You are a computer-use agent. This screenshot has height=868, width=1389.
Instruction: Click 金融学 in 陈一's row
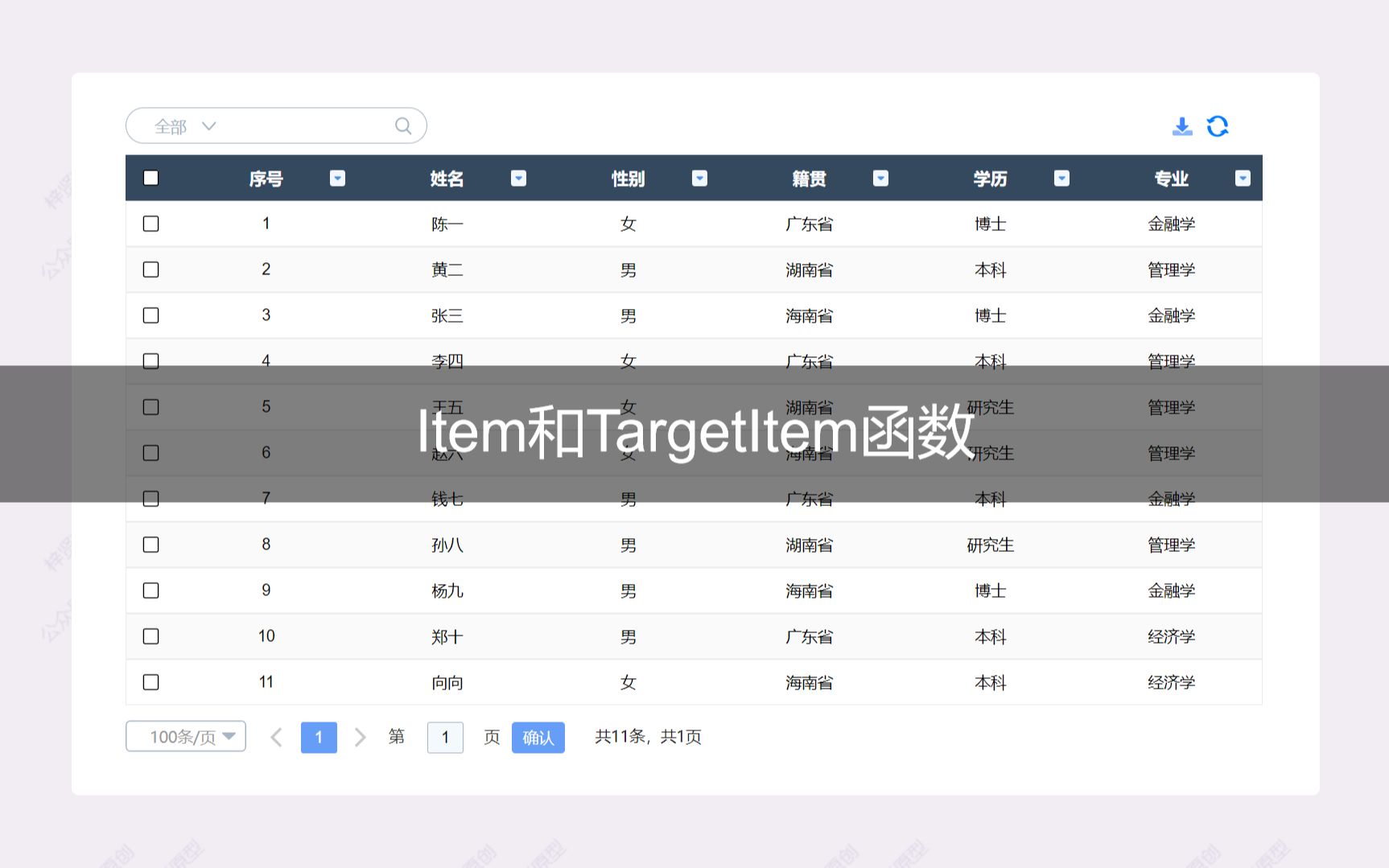[x=1171, y=224]
